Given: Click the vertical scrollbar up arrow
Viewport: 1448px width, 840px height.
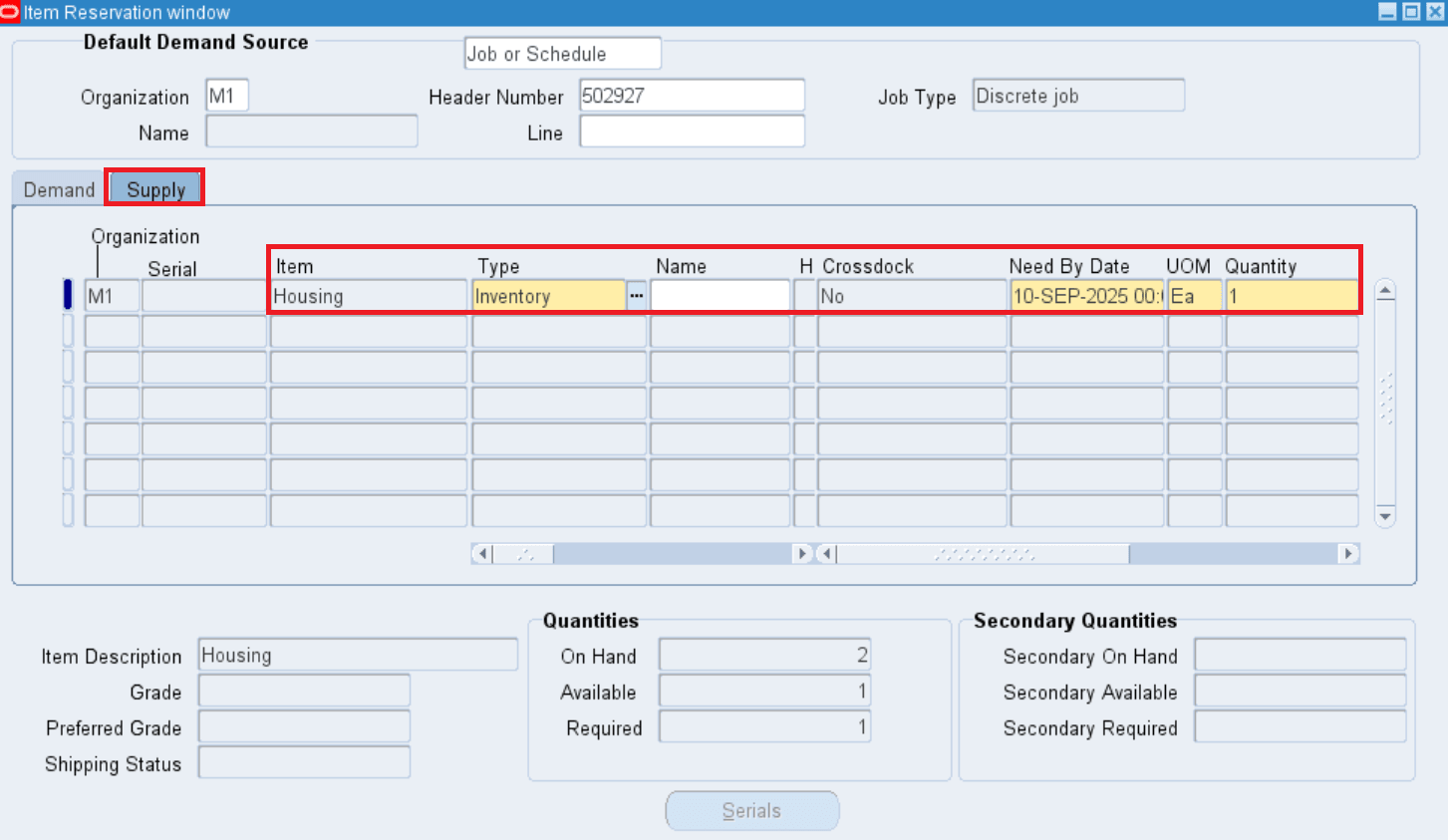Looking at the screenshot, I should [x=1385, y=290].
